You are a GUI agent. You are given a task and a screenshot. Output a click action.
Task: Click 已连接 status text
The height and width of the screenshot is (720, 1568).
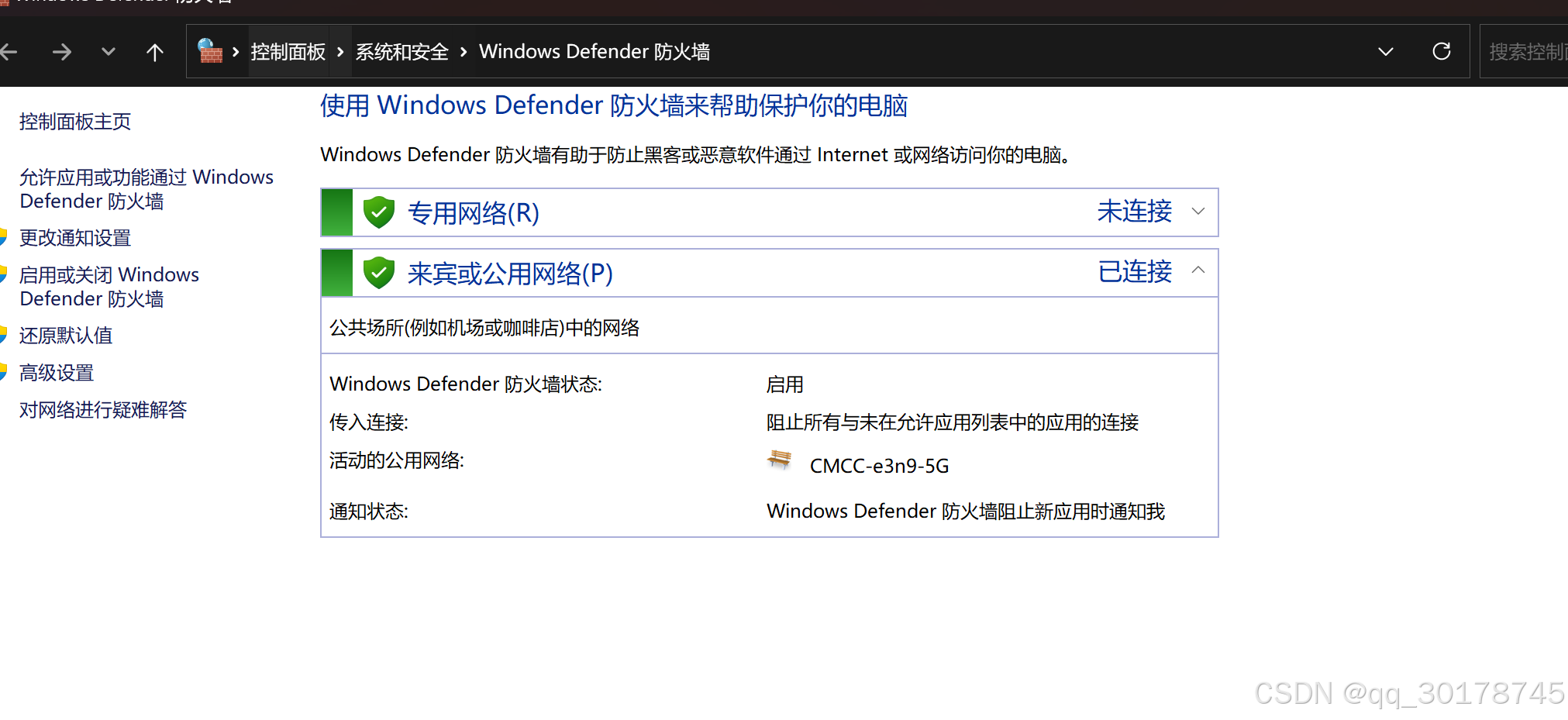[x=1135, y=271]
